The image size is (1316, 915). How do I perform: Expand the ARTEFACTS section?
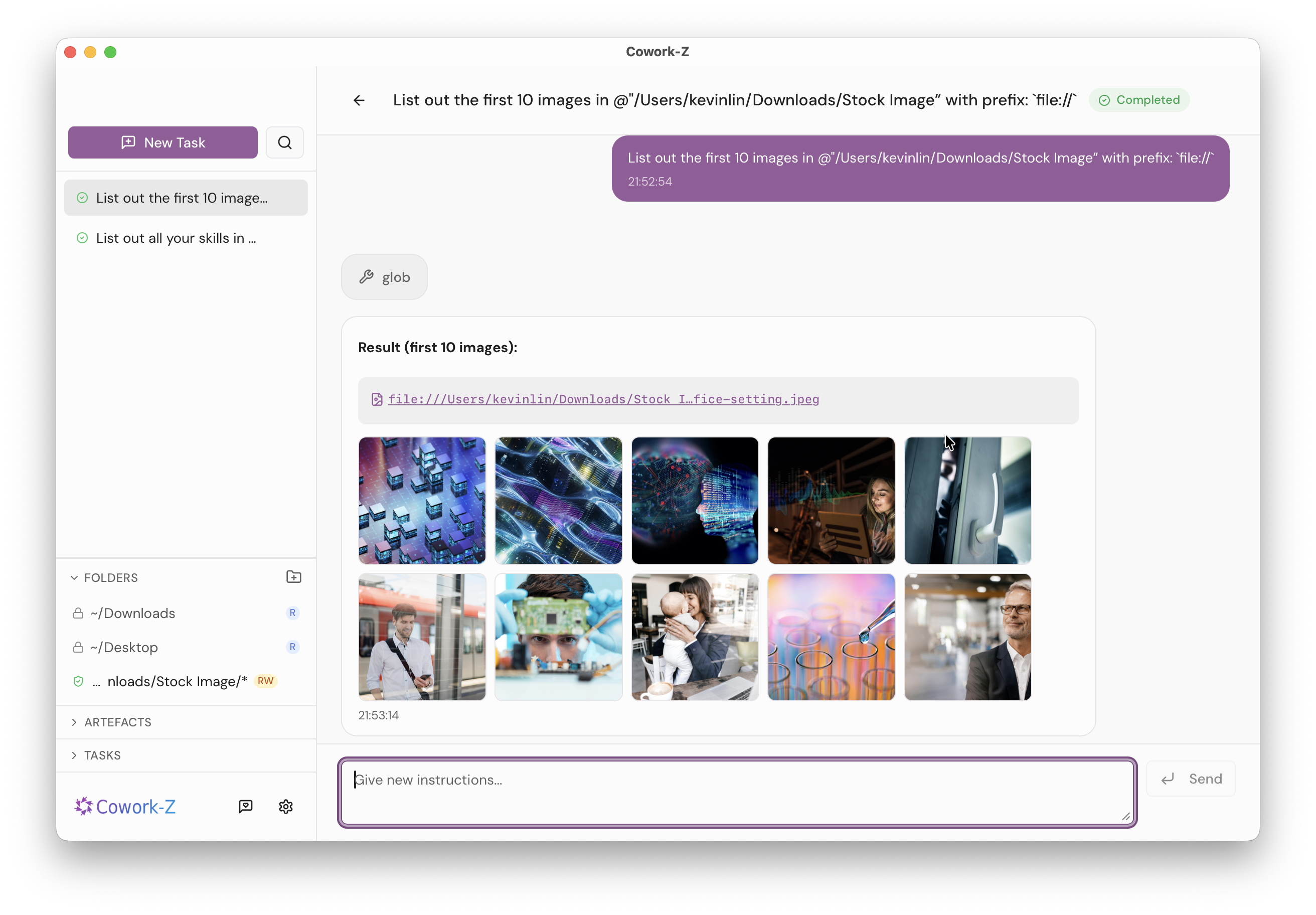pos(74,722)
